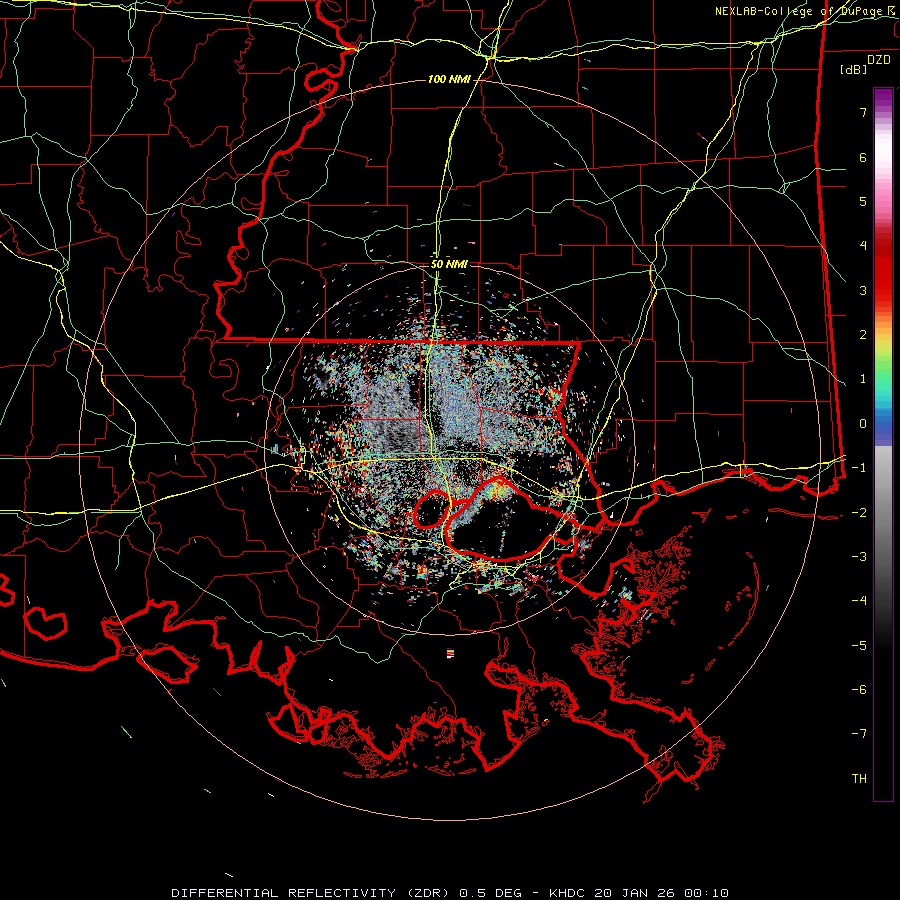Click the [dB] unit label

pyautogui.click(x=854, y=69)
